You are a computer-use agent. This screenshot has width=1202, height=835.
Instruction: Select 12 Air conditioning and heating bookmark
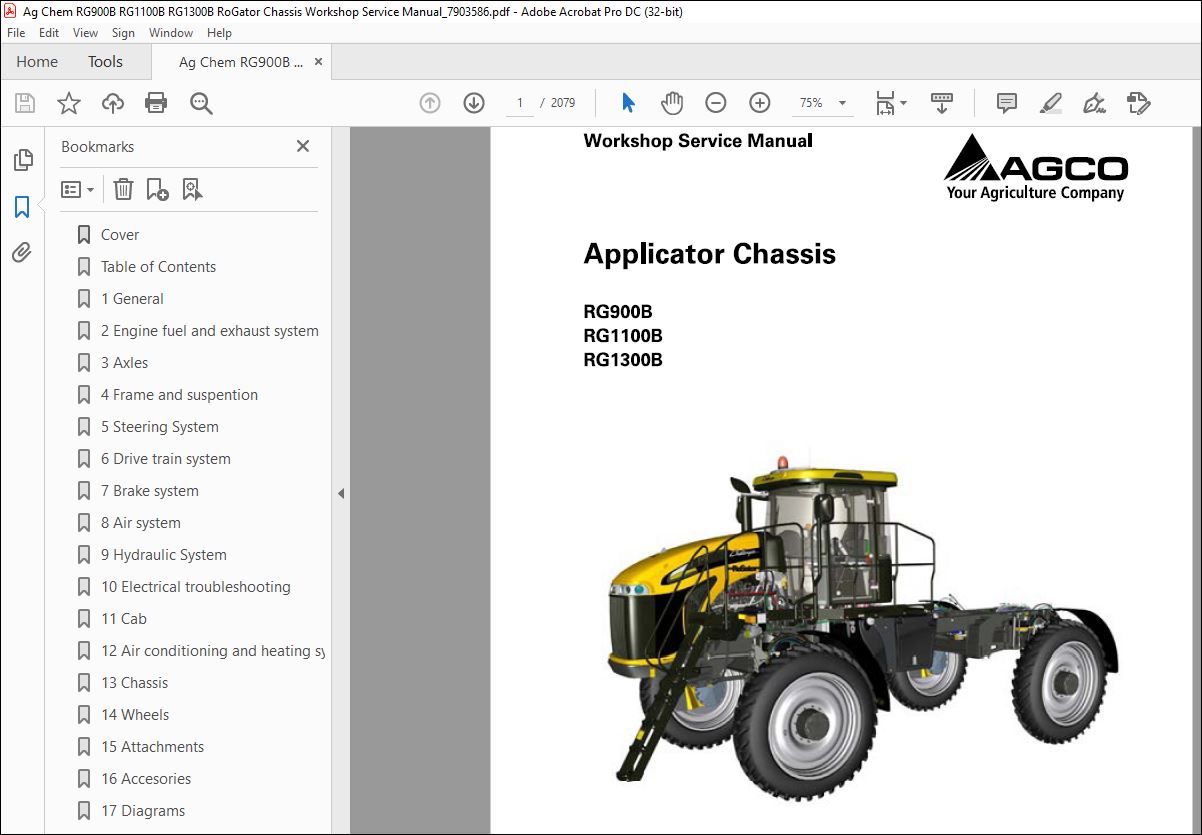point(212,651)
